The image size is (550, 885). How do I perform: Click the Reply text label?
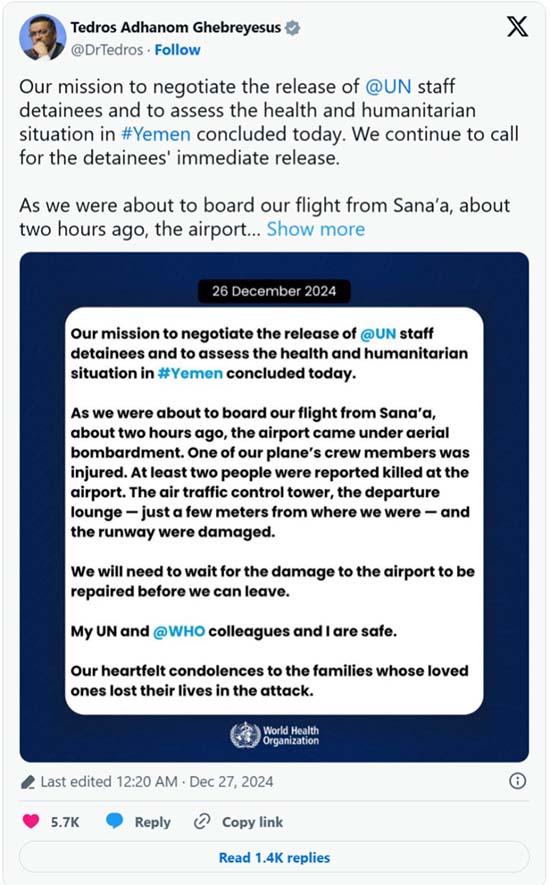pos(152,822)
